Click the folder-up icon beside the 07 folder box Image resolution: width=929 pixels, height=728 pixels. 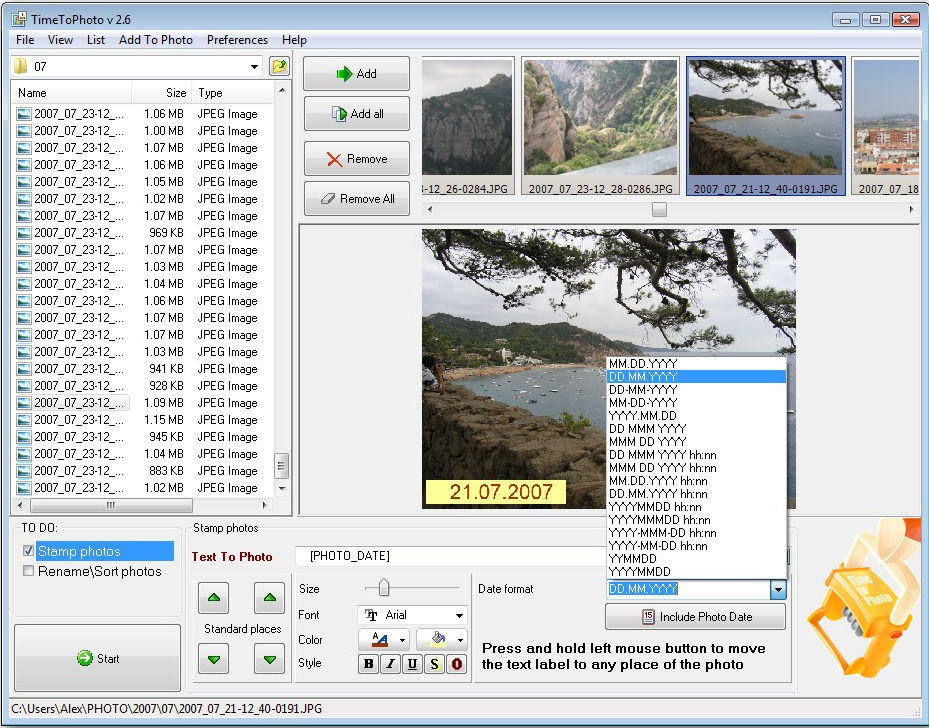coord(279,67)
